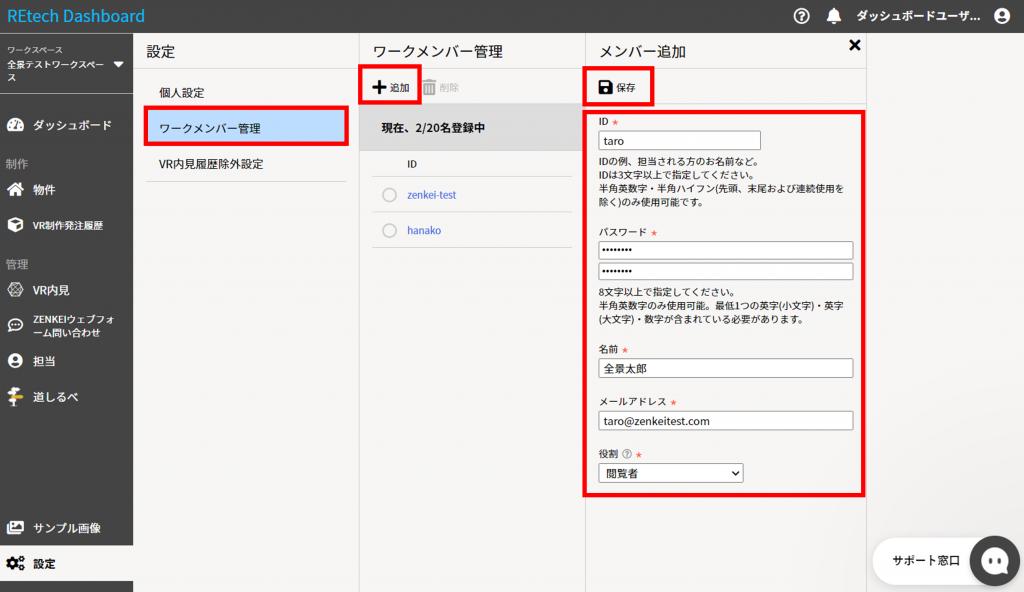Click the 担当 person icon

15,361
